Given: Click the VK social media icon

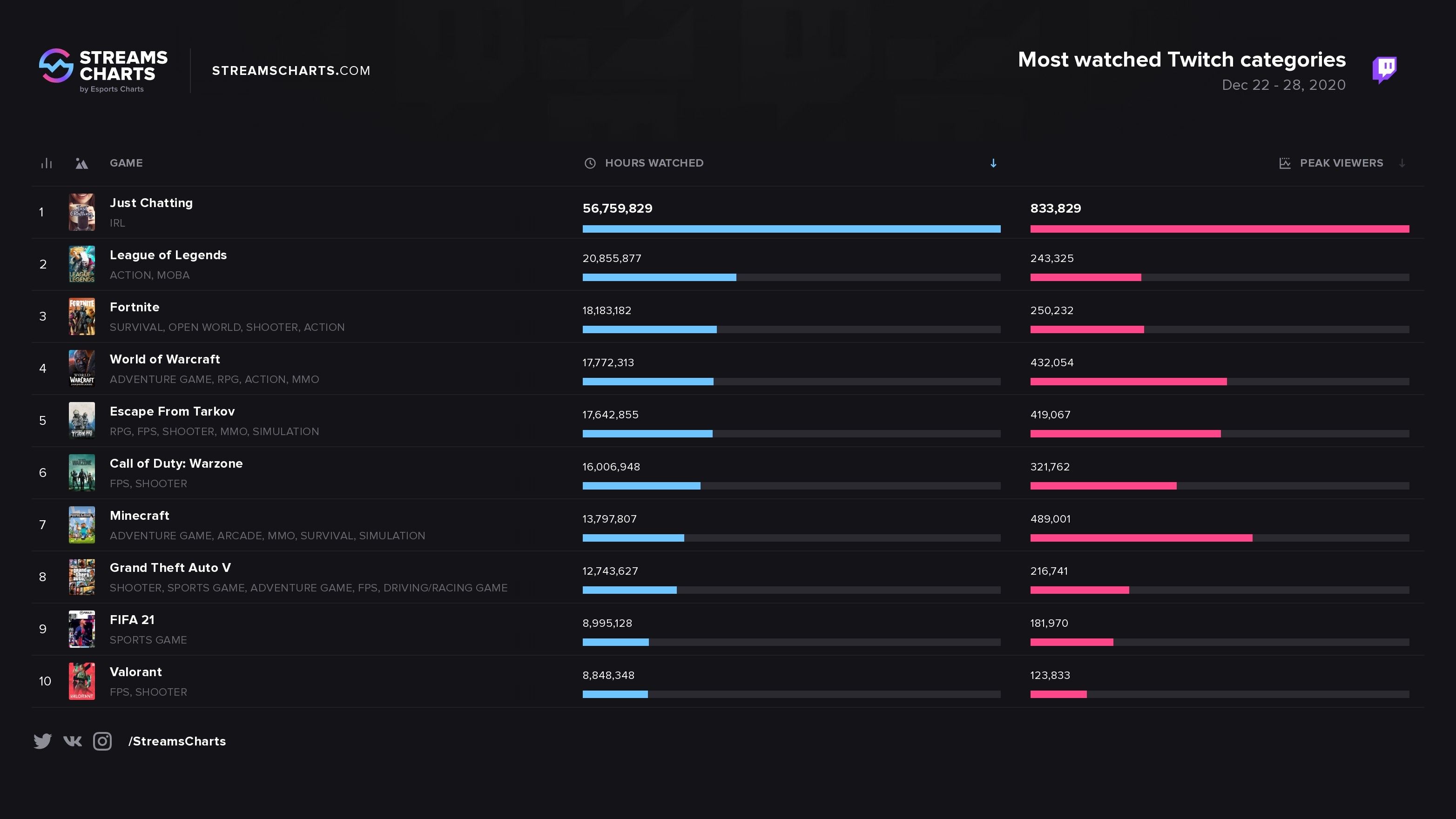Looking at the screenshot, I should click(x=72, y=741).
